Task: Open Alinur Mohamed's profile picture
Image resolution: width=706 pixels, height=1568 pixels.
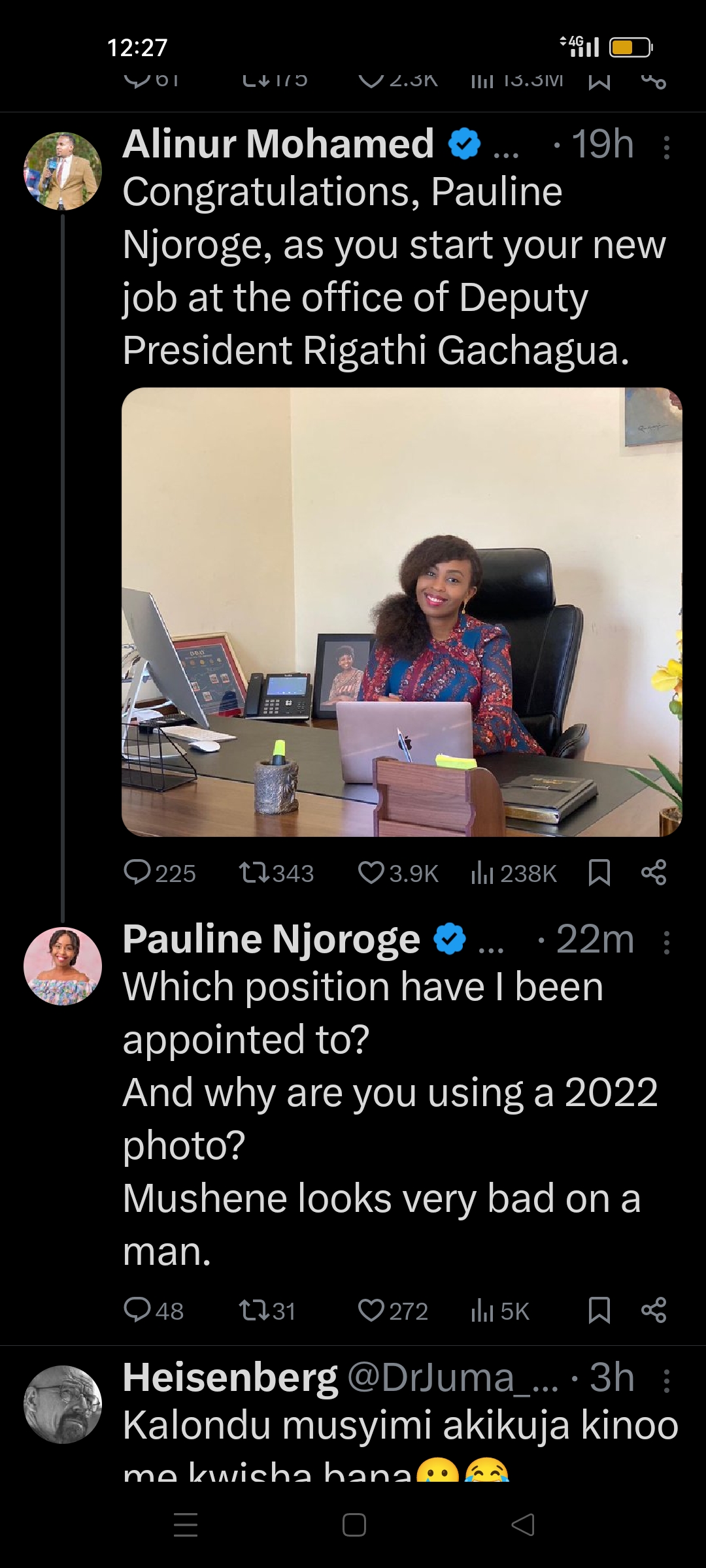Action: coord(63,171)
